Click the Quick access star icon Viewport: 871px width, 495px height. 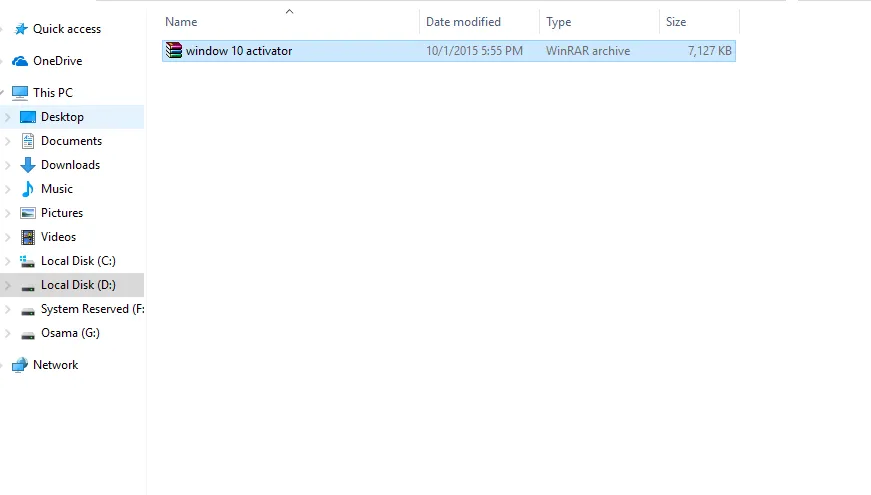[21, 29]
